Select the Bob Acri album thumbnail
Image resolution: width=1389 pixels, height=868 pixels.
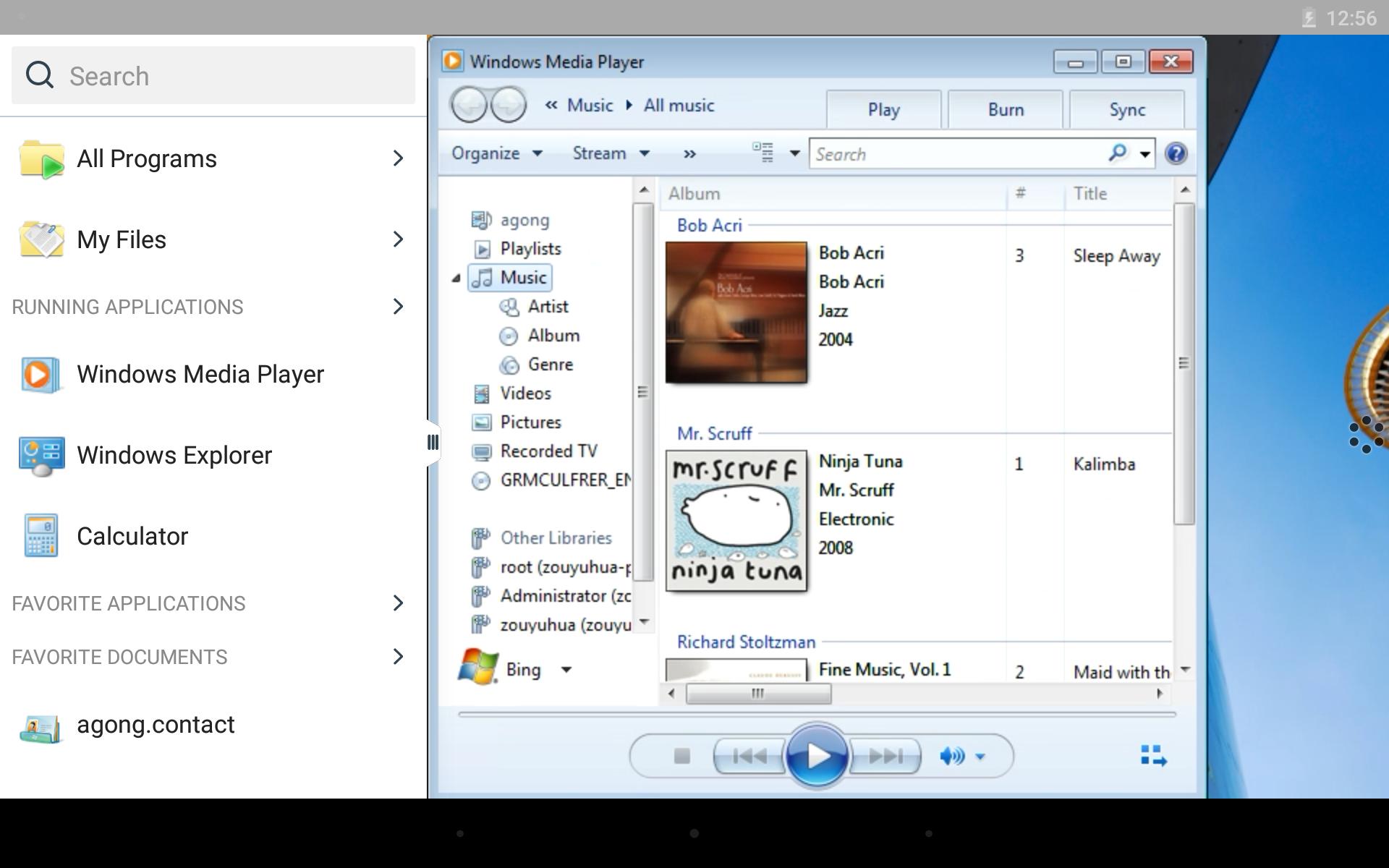coord(738,311)
